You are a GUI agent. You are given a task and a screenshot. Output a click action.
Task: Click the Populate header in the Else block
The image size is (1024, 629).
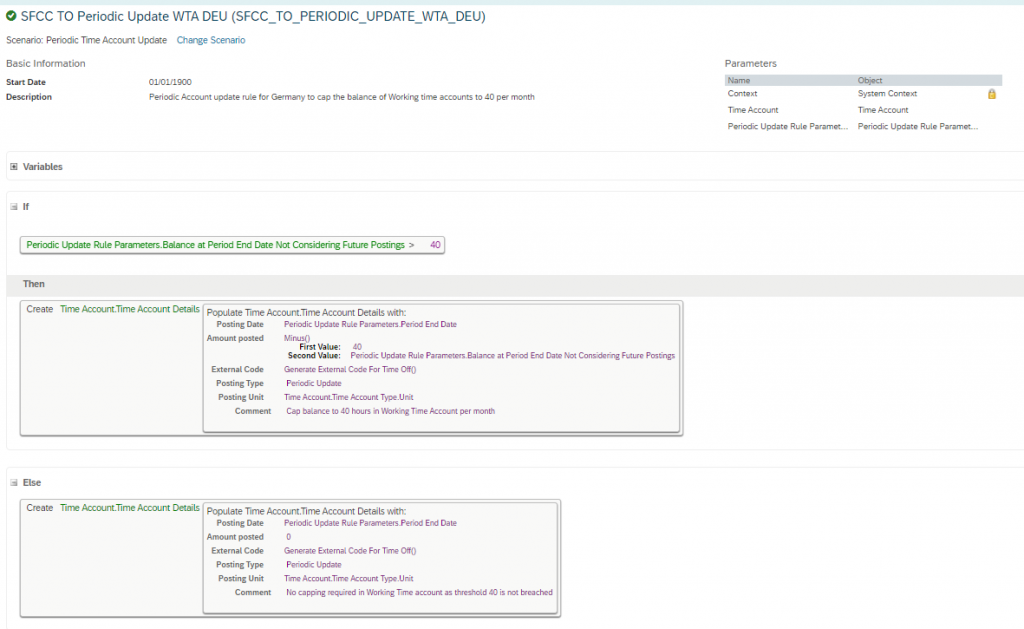point(306,511)
